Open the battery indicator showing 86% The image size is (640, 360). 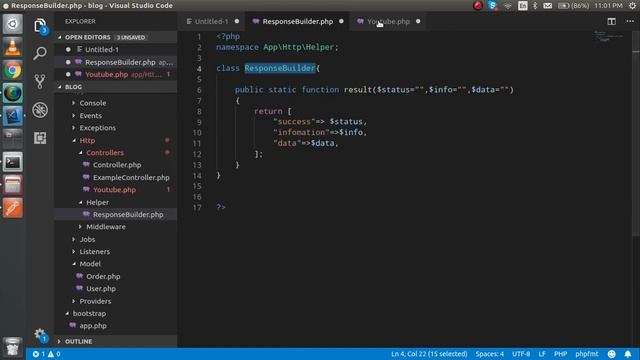pyautogui.click(x=573, y=5)
